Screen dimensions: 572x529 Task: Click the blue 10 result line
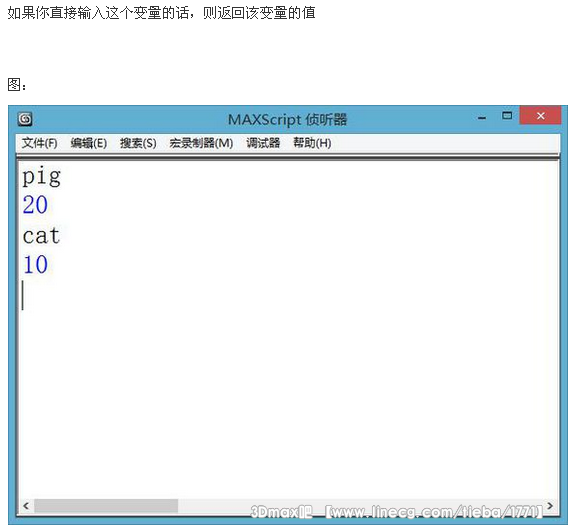(x=35, y=264)
